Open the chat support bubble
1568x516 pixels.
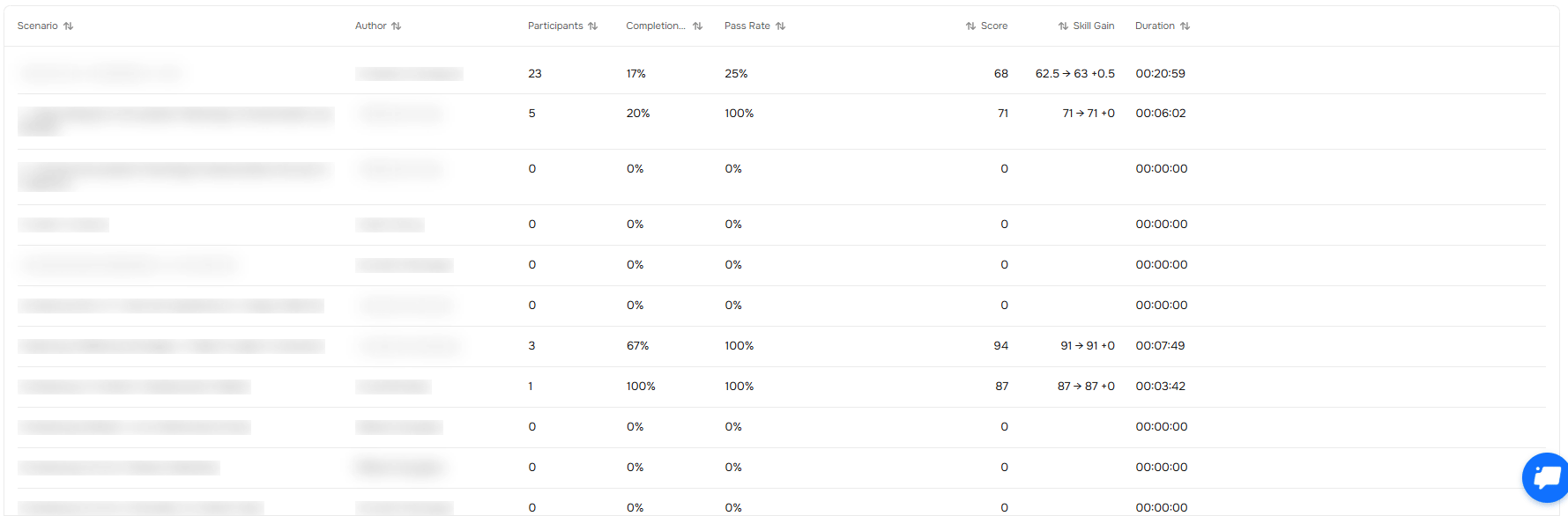1546,477
